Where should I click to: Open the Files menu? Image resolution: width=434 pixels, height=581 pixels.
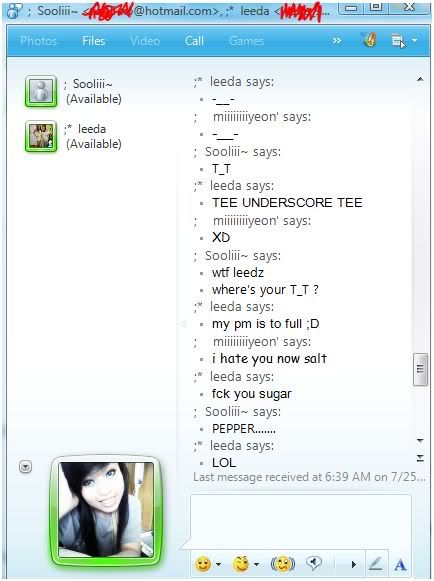94,41
